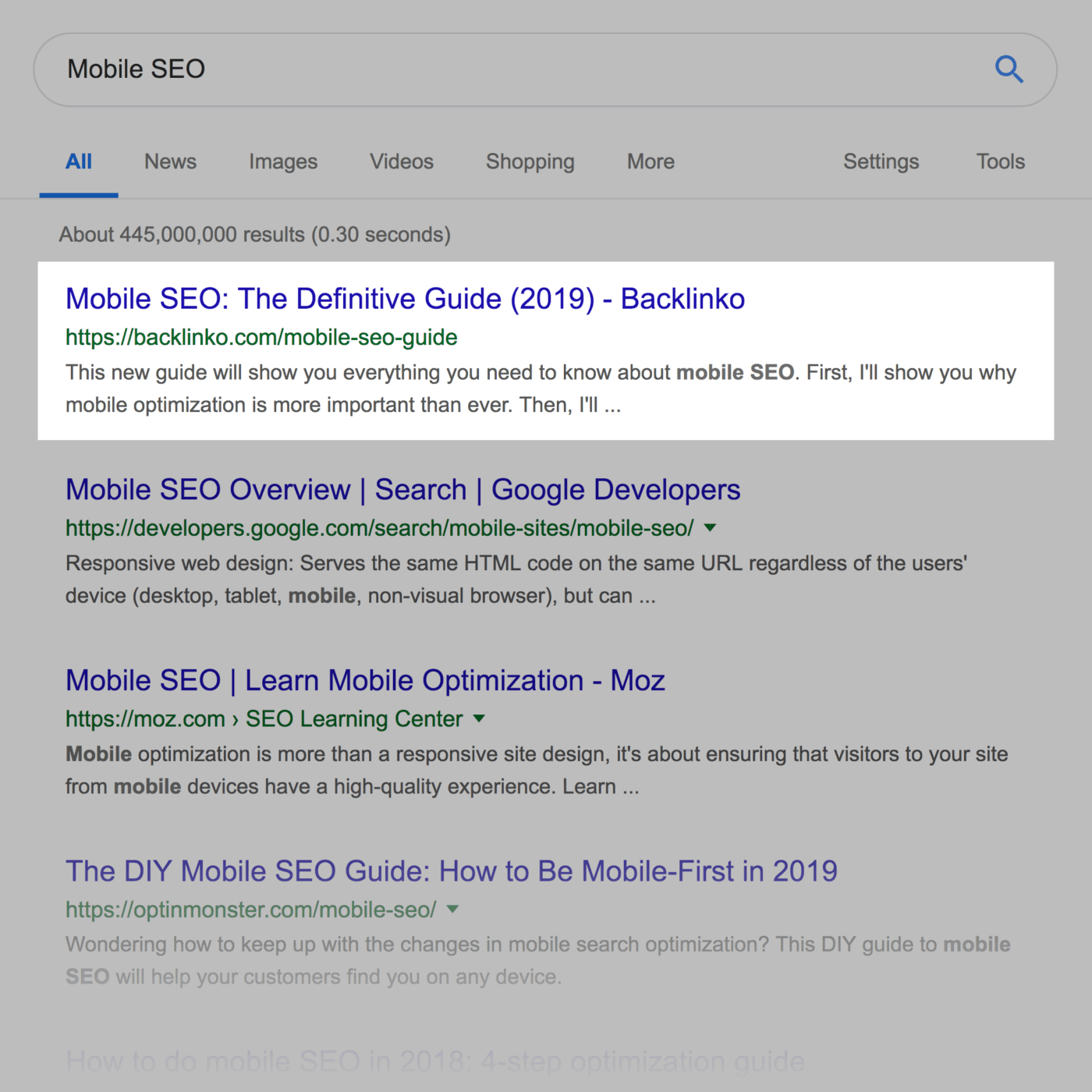Open the 4-step optimization guide result
This screenshot has height=1092, width=1092.
pyautogui.click(x=435, y=1062)
